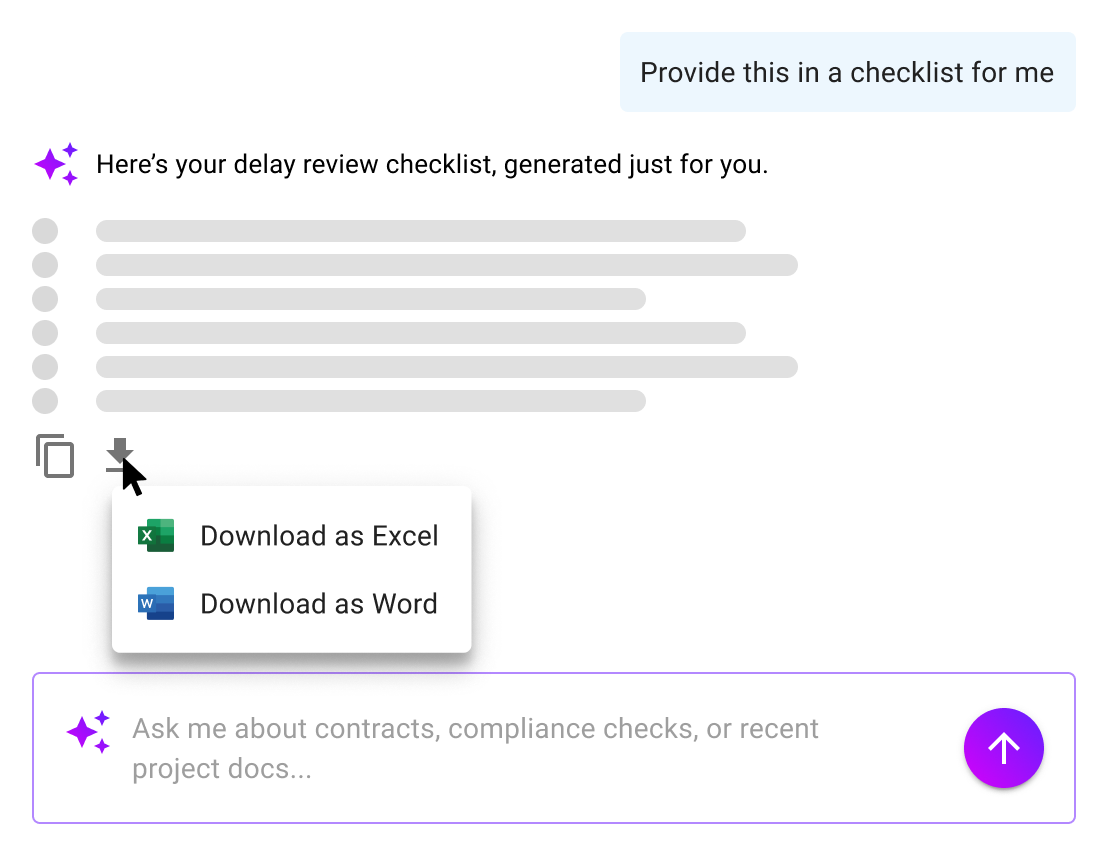This screenshot has height=856, width=1108.
Task: Click the AI sparkle icon beside the response
Action: tap(57, 163)
